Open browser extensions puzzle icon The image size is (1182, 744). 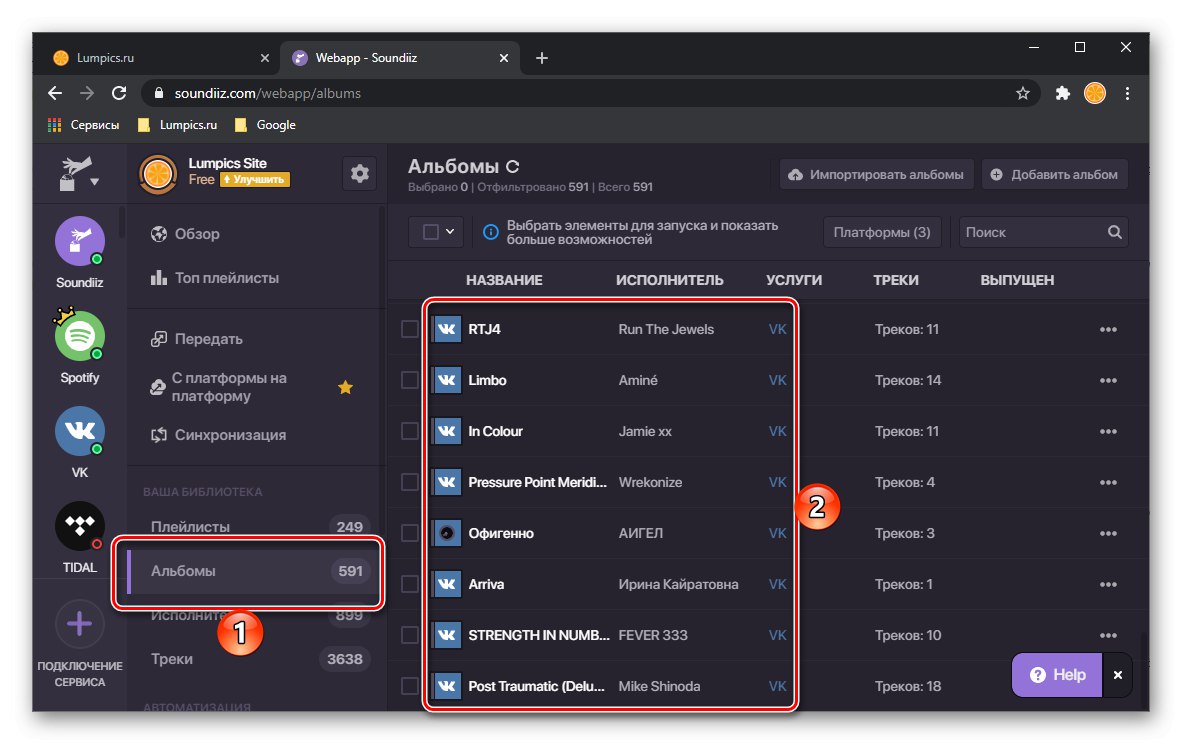1062,93
